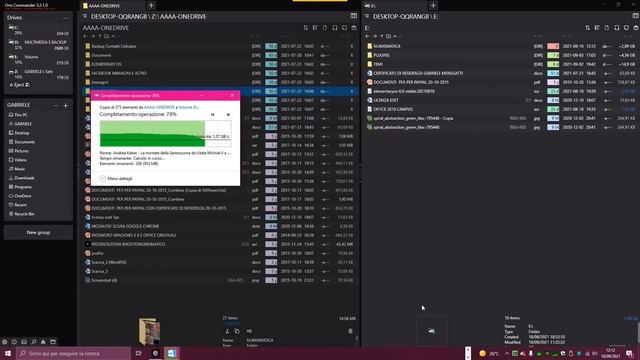Collapse details with Meno dettagli

[x=116, y=178]
